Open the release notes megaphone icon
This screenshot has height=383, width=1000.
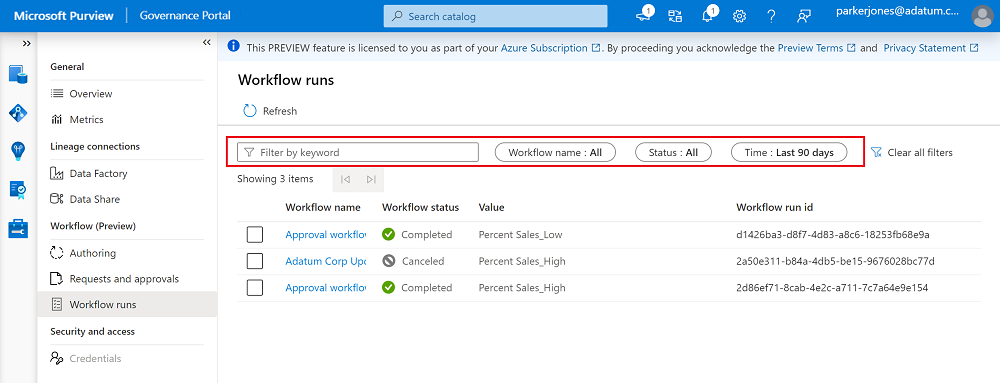pyautogui.click(x=643, y=16)
